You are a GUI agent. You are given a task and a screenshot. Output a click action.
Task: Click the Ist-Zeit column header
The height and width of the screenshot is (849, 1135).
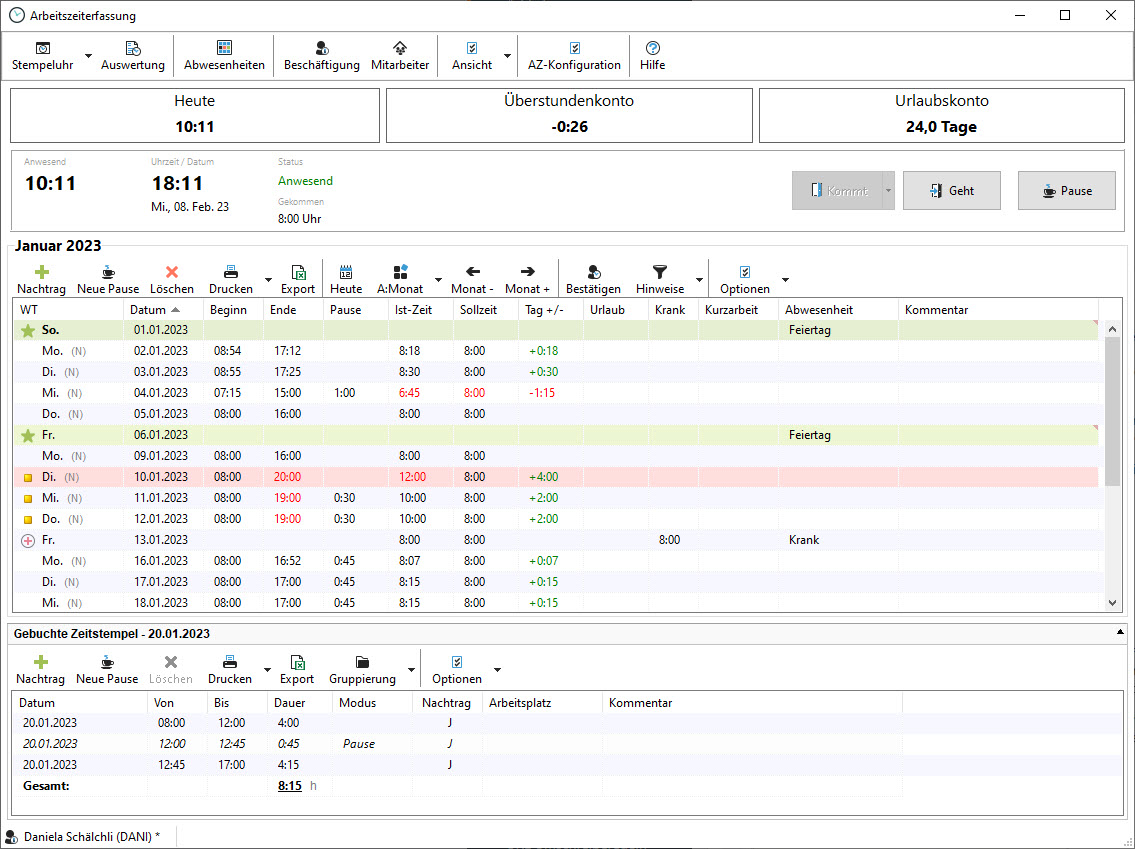(421, 310)
